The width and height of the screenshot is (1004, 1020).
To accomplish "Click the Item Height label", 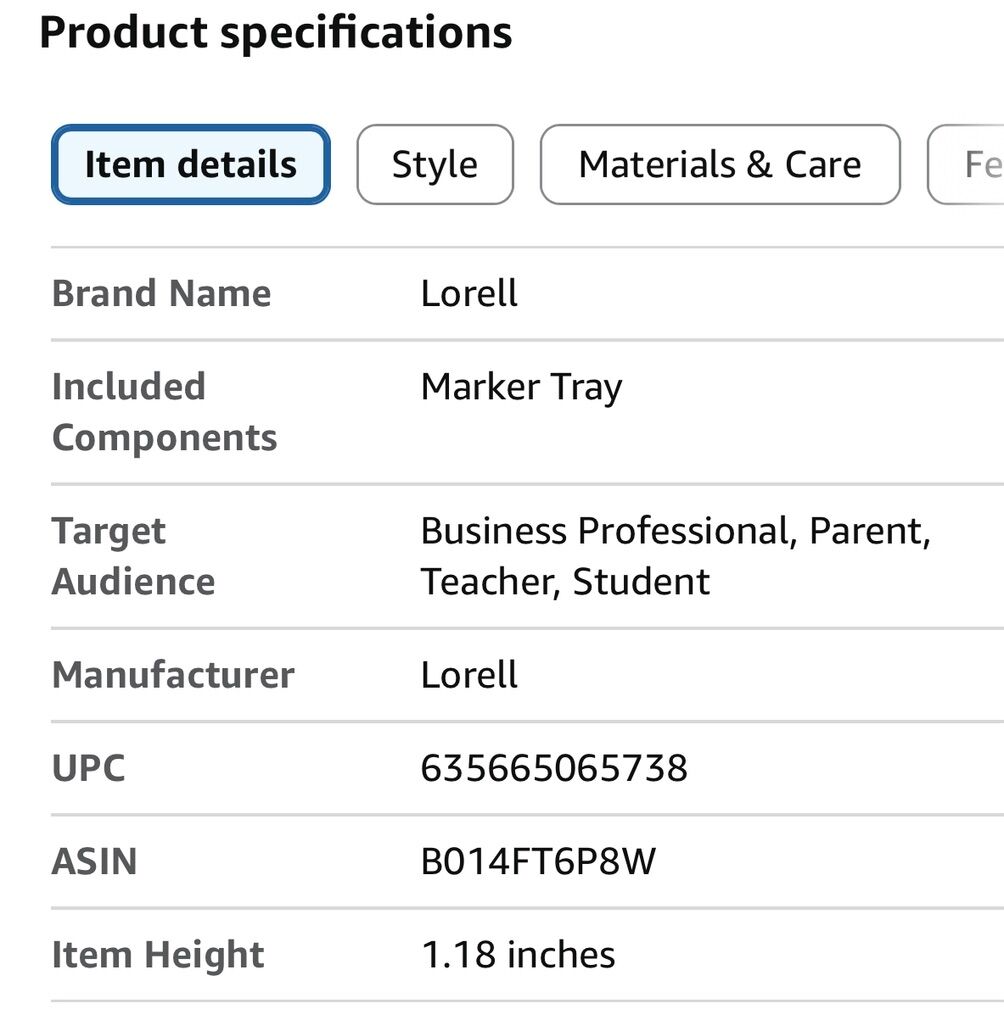I will [x=158, y=955].
